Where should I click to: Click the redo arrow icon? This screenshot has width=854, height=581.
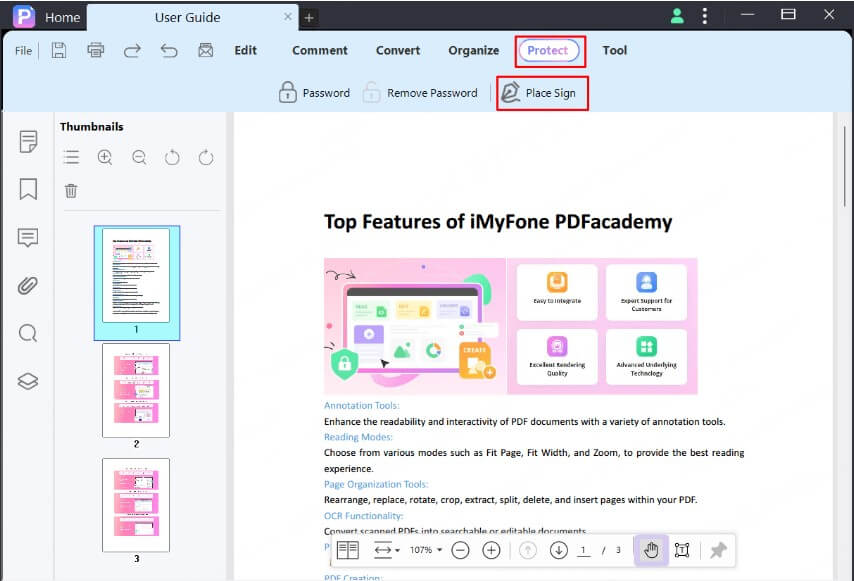click(132, 51)
